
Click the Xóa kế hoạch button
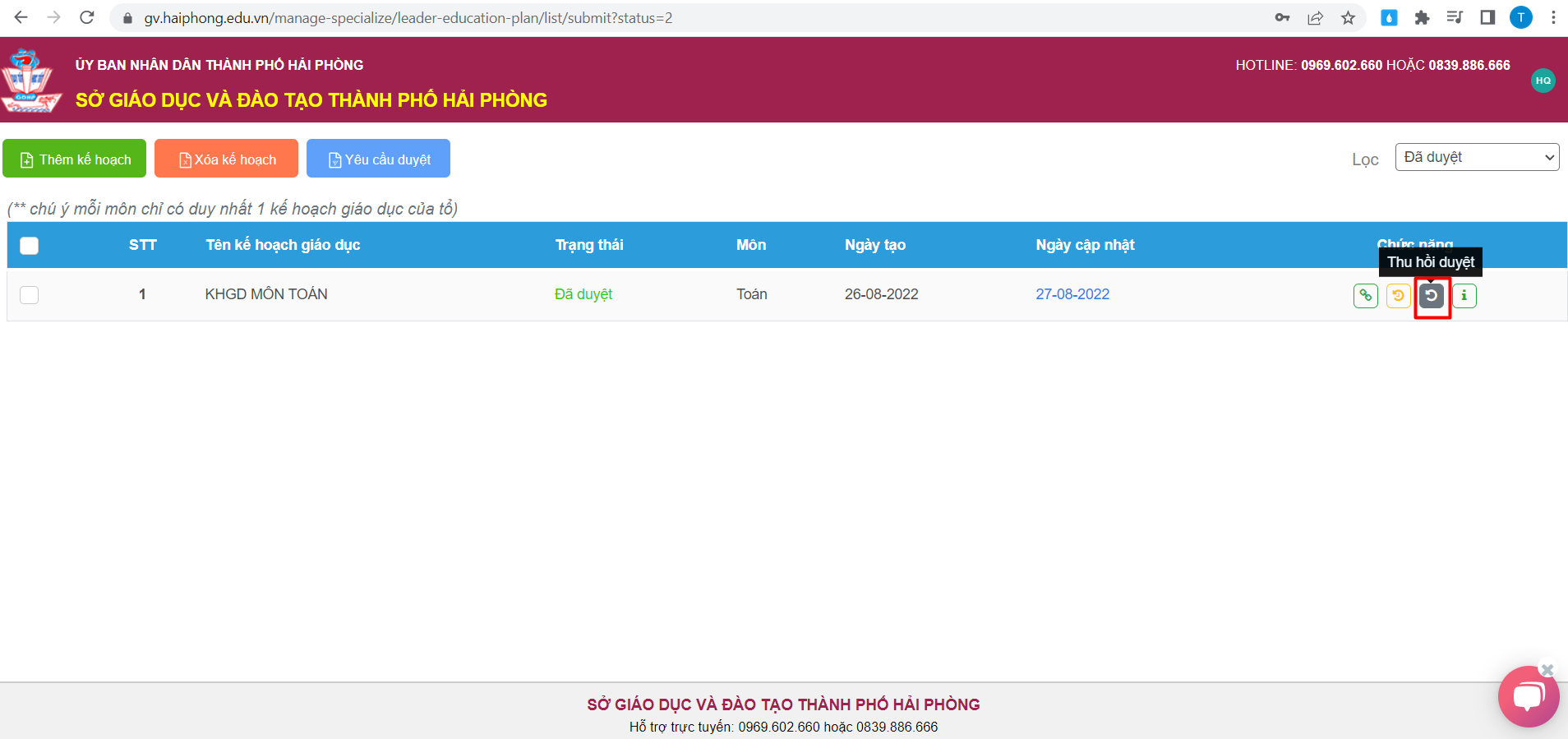coord(227,159)
